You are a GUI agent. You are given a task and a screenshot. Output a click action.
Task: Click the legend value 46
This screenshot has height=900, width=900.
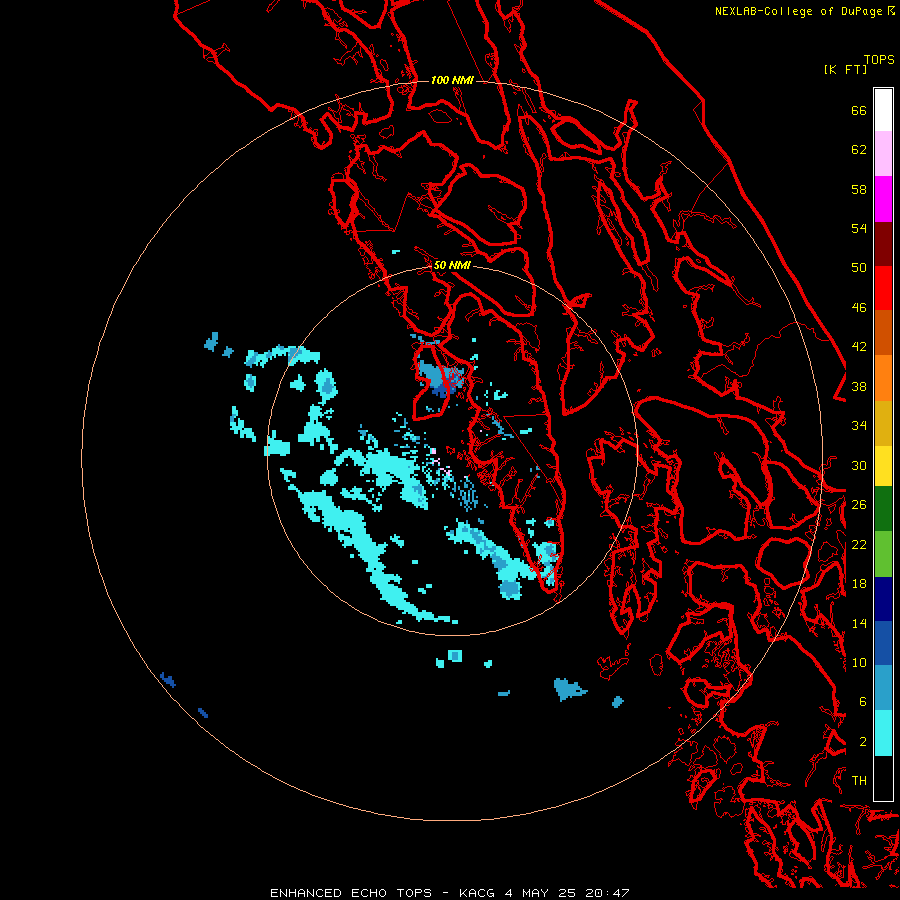tap(859, 308)
